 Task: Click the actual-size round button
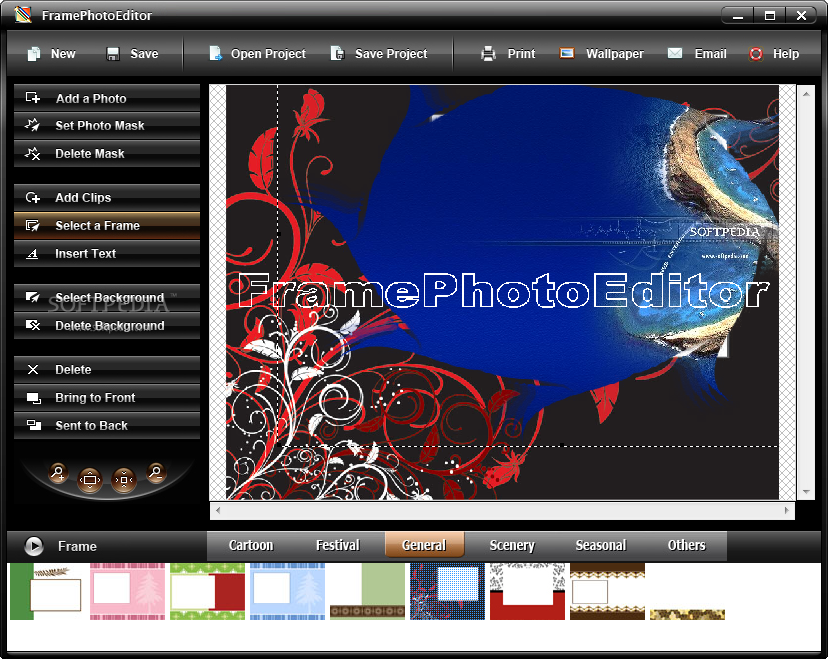124,480
